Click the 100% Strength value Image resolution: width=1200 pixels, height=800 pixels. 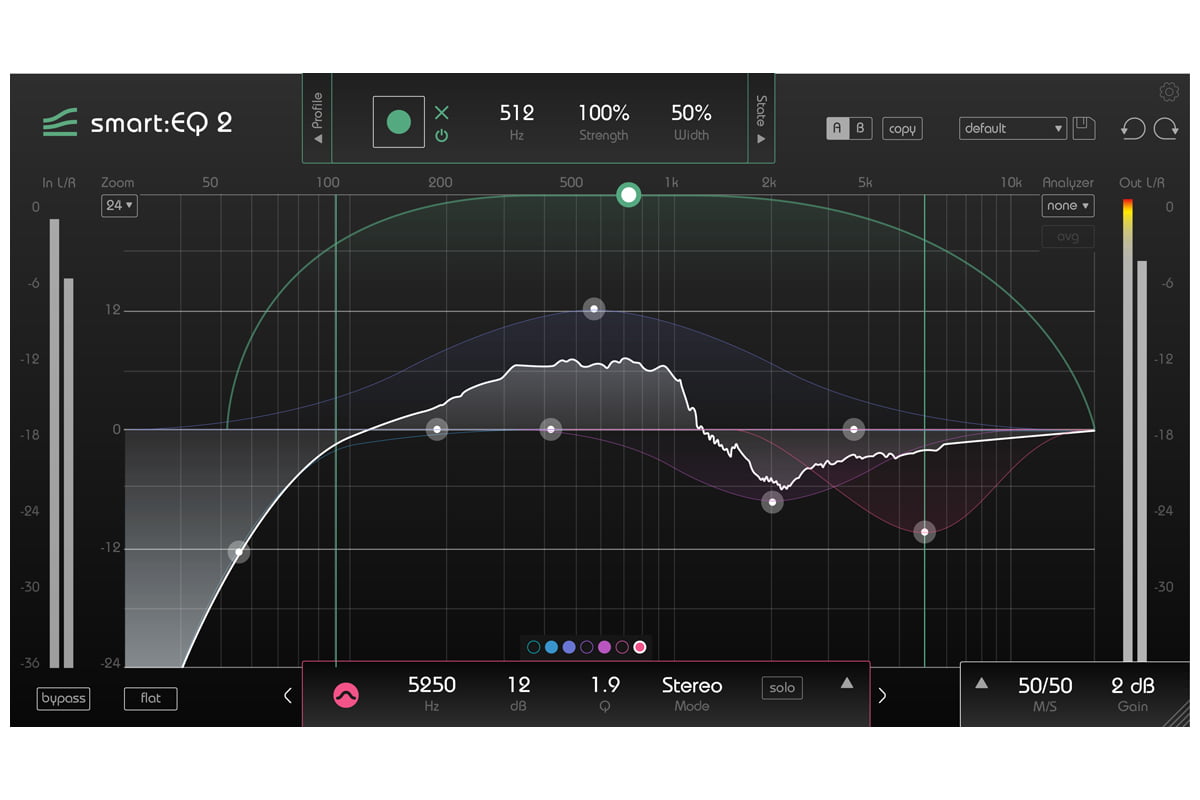pos(603,113)
